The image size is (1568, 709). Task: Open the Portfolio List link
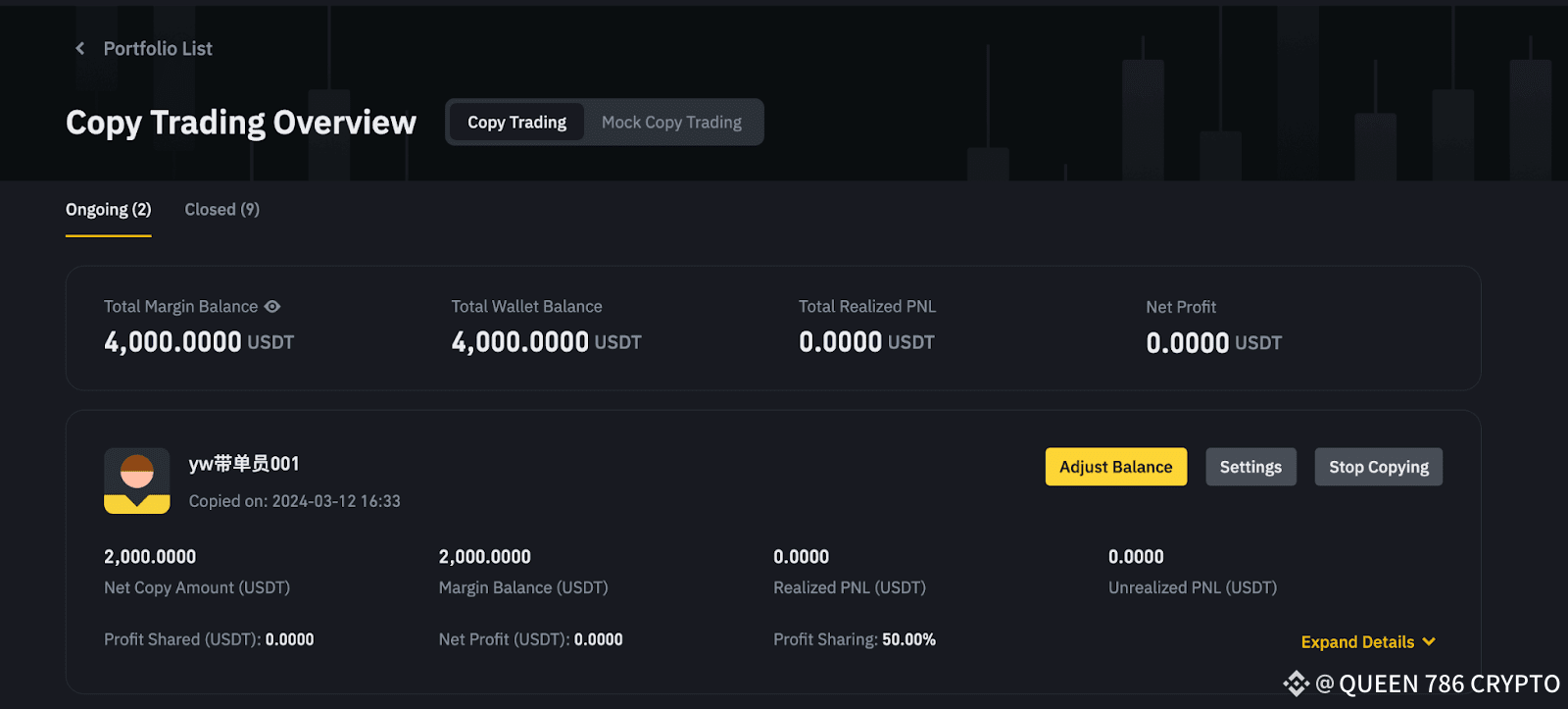tap(158, 49)
